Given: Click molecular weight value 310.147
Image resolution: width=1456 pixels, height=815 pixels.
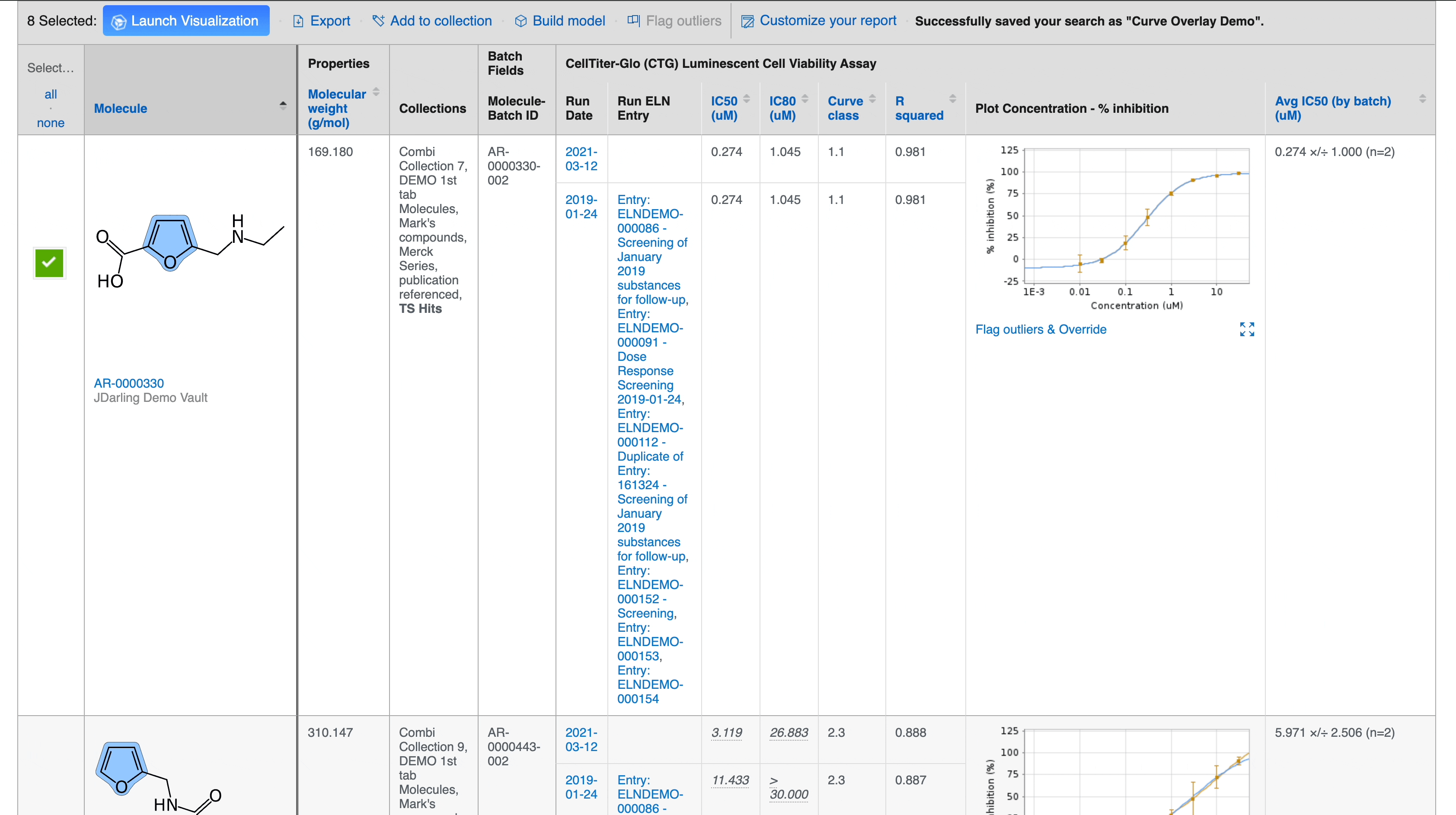Looking at the screenshot, I should (330, 732).
